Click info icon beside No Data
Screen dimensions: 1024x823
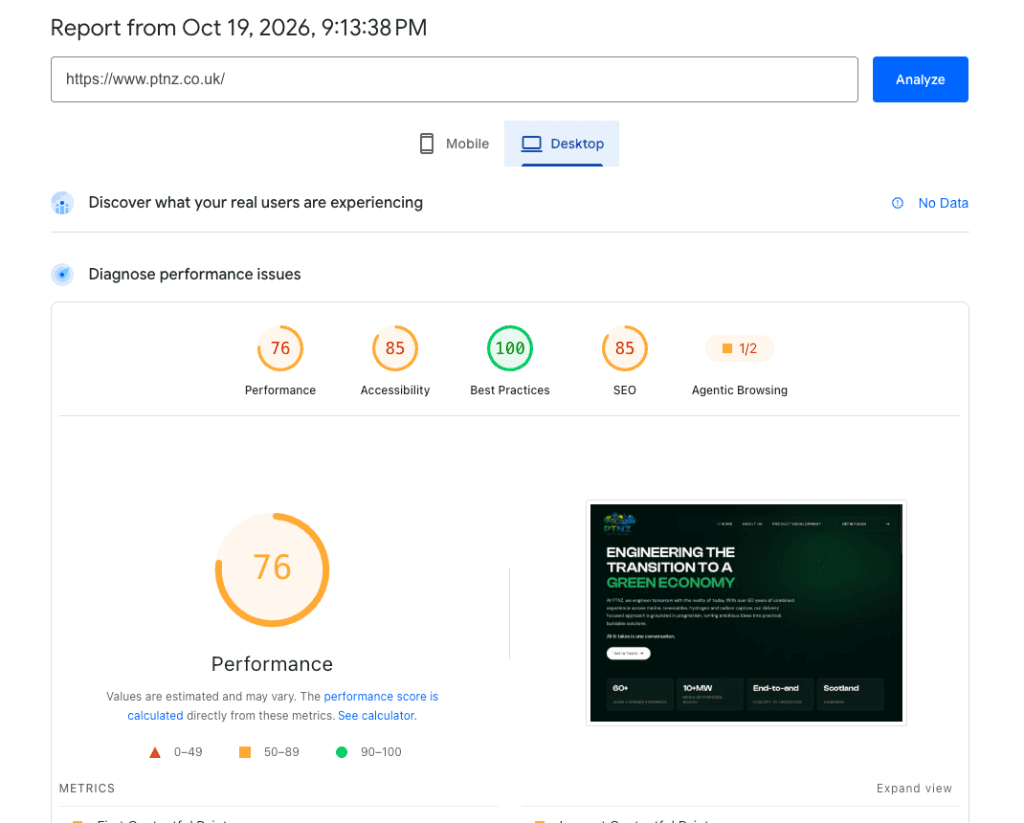[897, 203]
